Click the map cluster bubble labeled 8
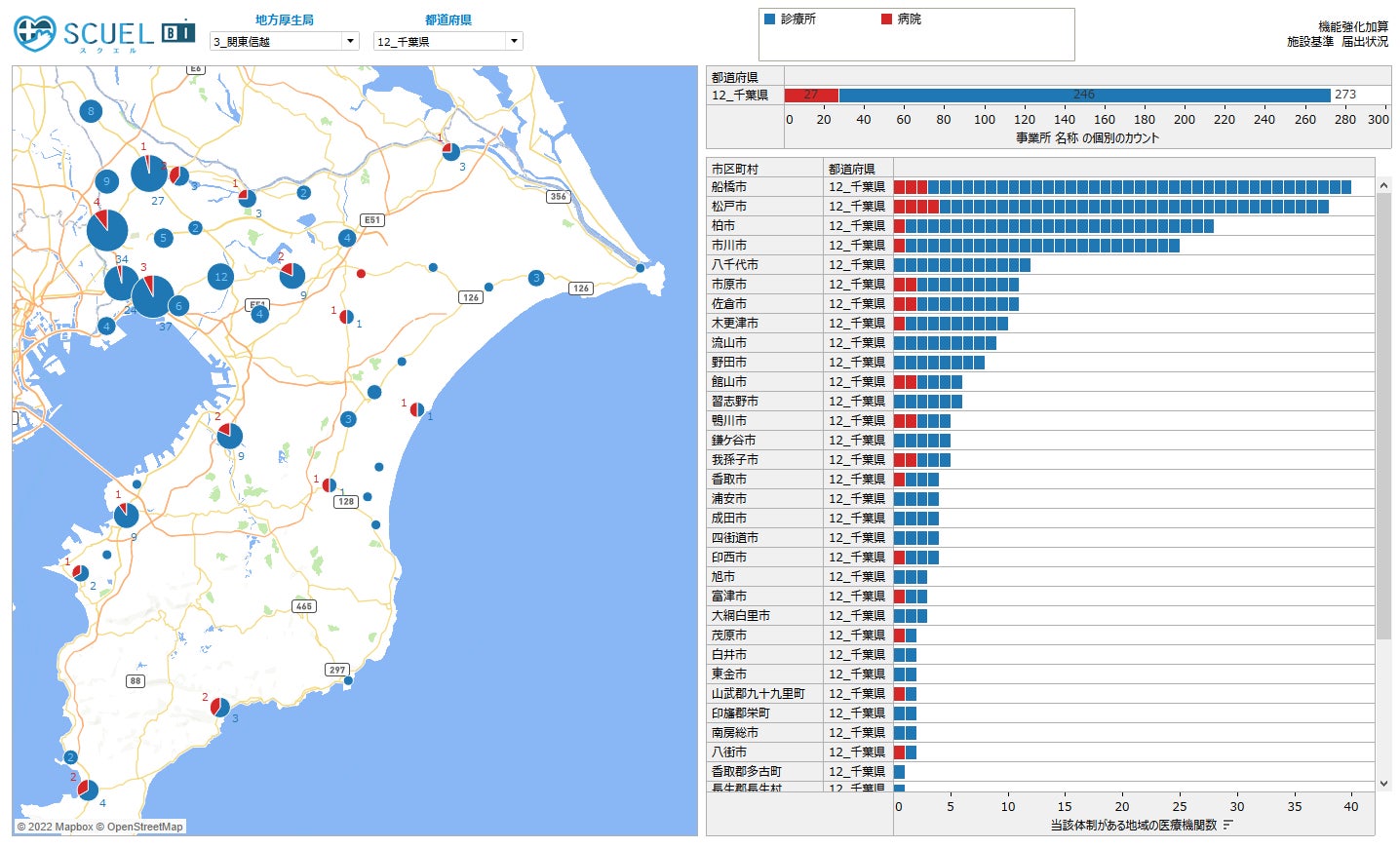Image resolution: width=1400 pixels, height=848 pixels. [x=91, y=111]
